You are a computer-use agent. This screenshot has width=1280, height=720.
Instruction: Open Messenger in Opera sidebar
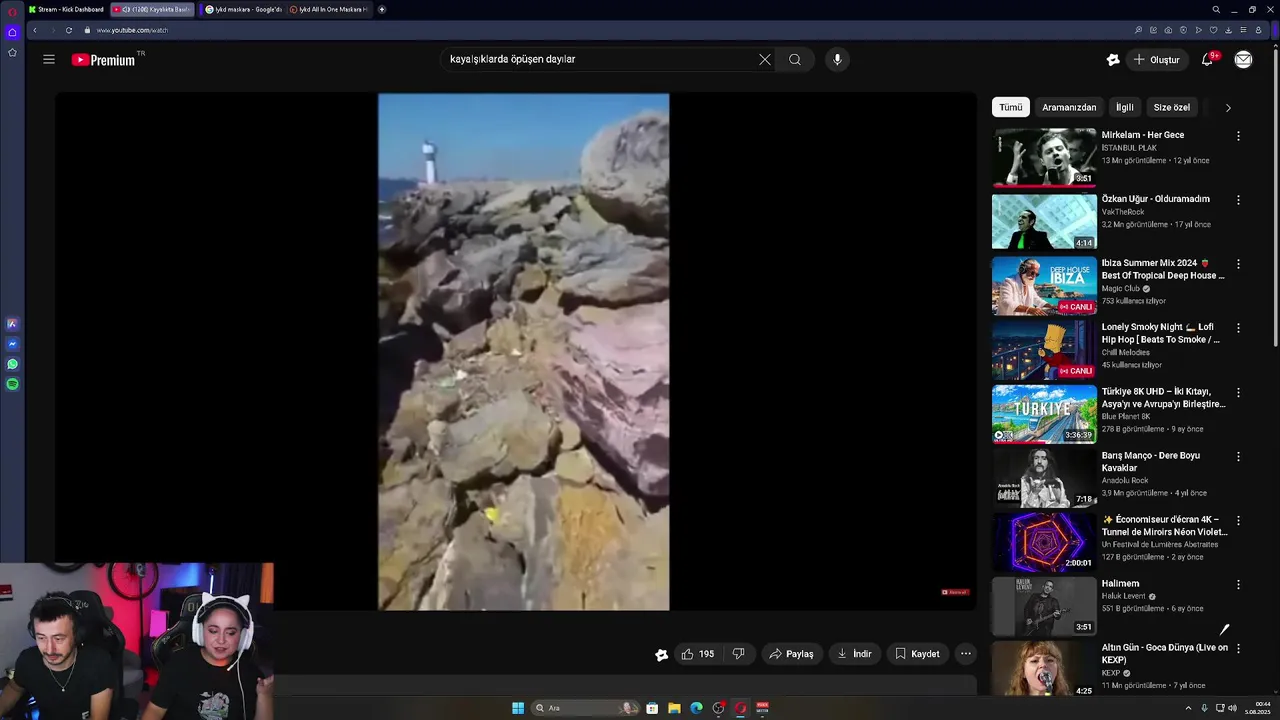tap(12, 344)
